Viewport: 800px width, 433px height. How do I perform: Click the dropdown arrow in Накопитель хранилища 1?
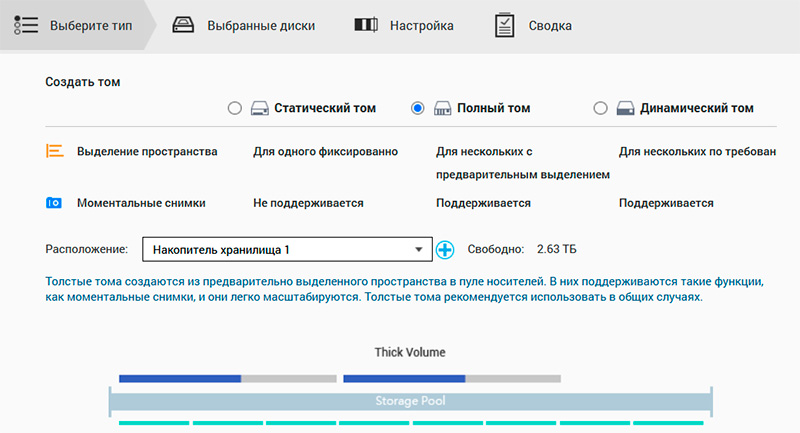pyautogui.click(x=419, y=250)
